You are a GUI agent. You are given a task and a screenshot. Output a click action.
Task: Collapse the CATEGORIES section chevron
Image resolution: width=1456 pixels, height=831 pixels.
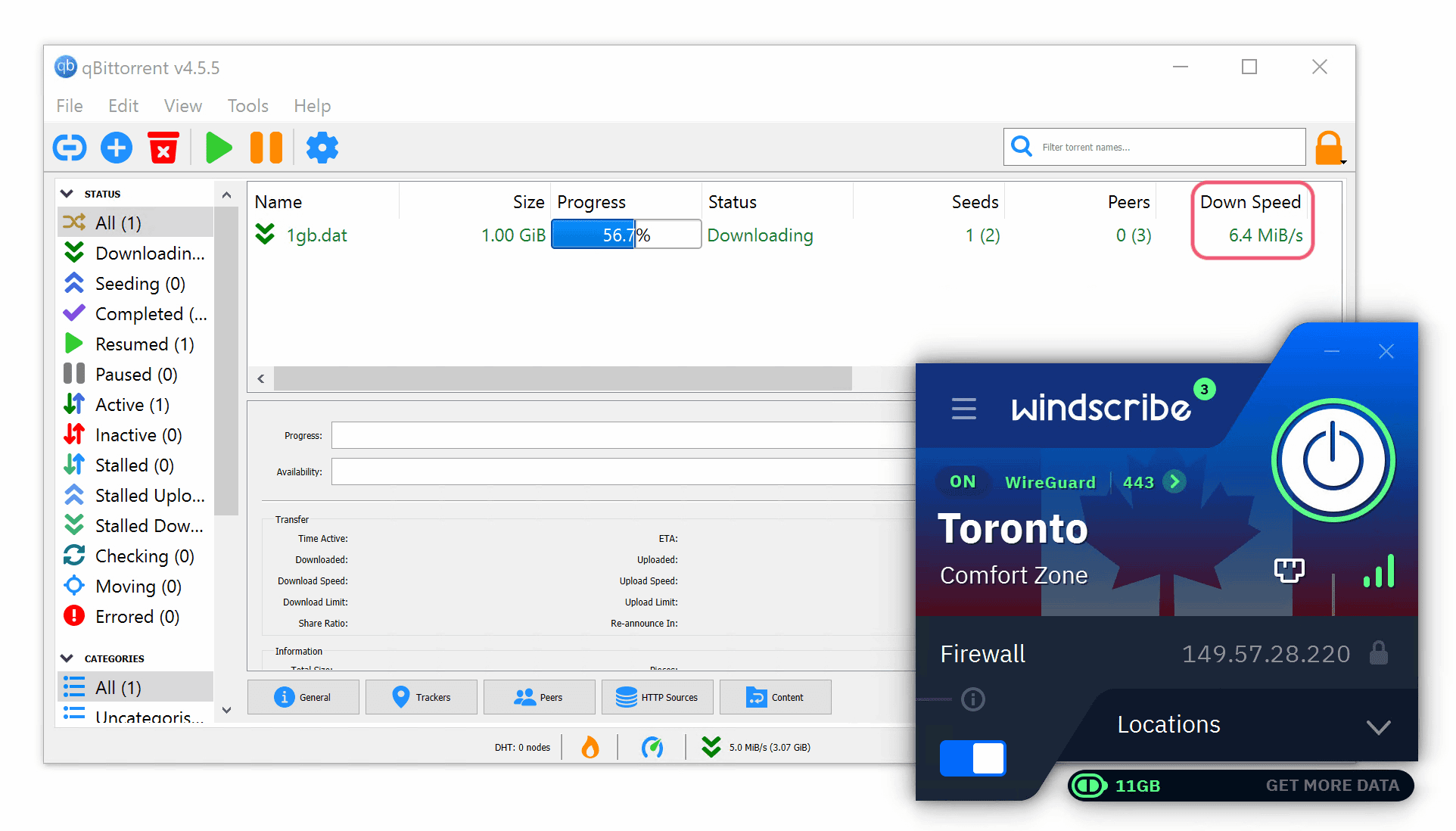tap(67, 658)
